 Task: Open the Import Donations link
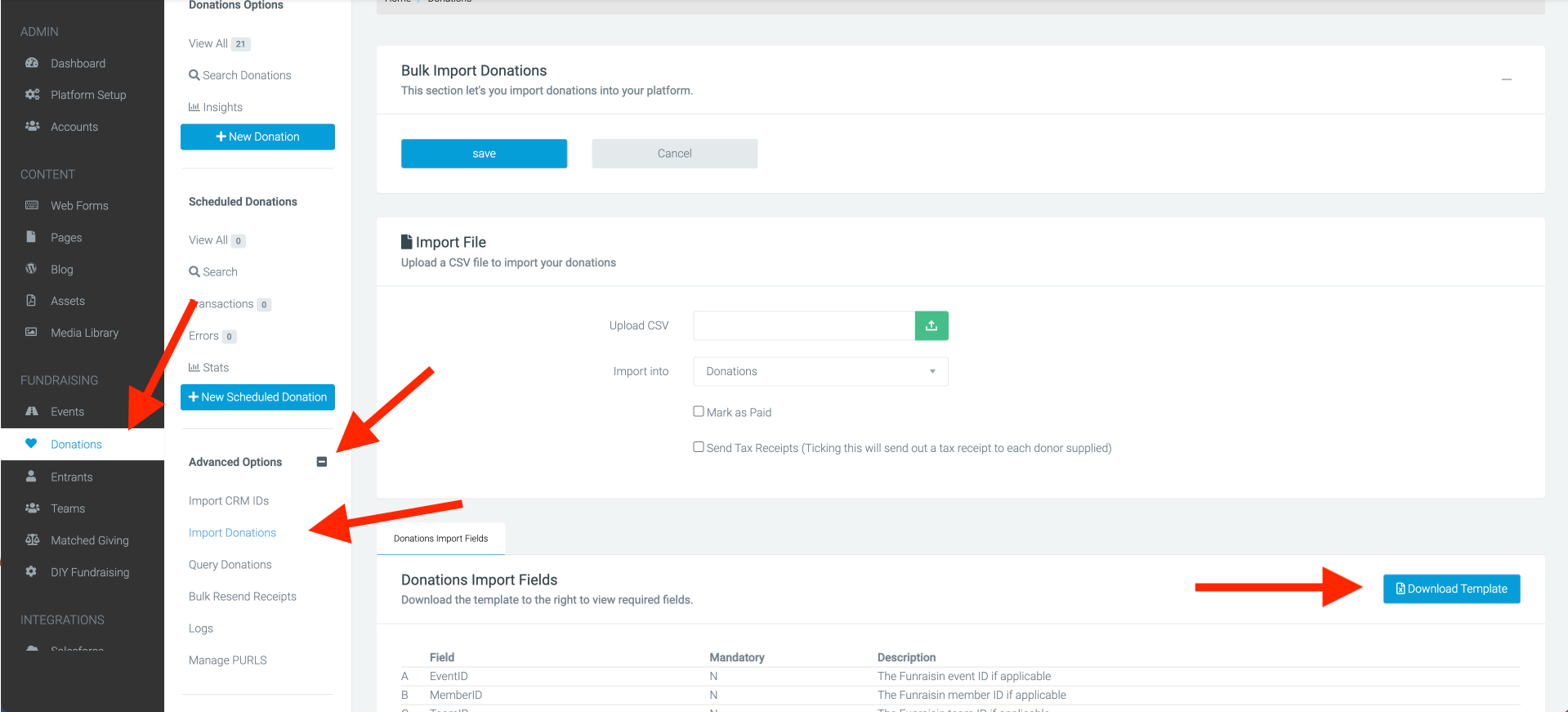[x=232, y=533]
